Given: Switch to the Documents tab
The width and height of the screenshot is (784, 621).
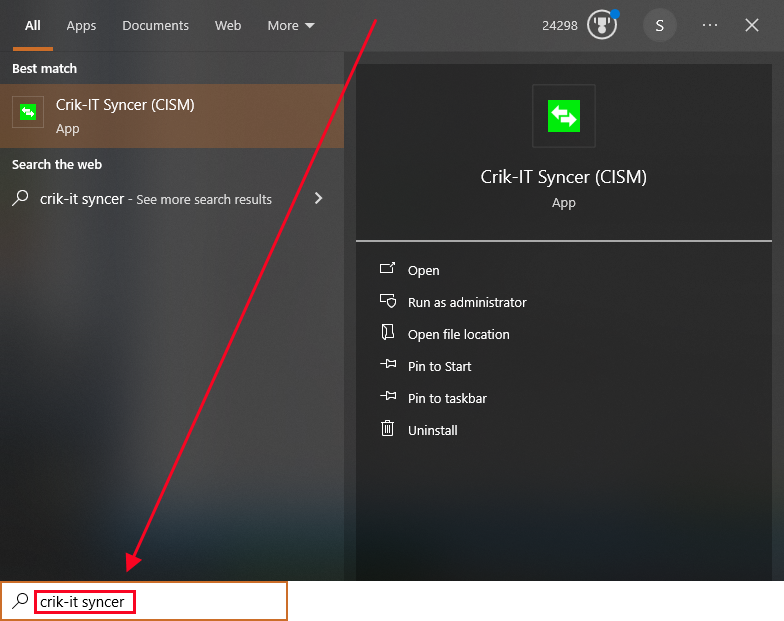Looking at the screenshot, I should (155, 25).
